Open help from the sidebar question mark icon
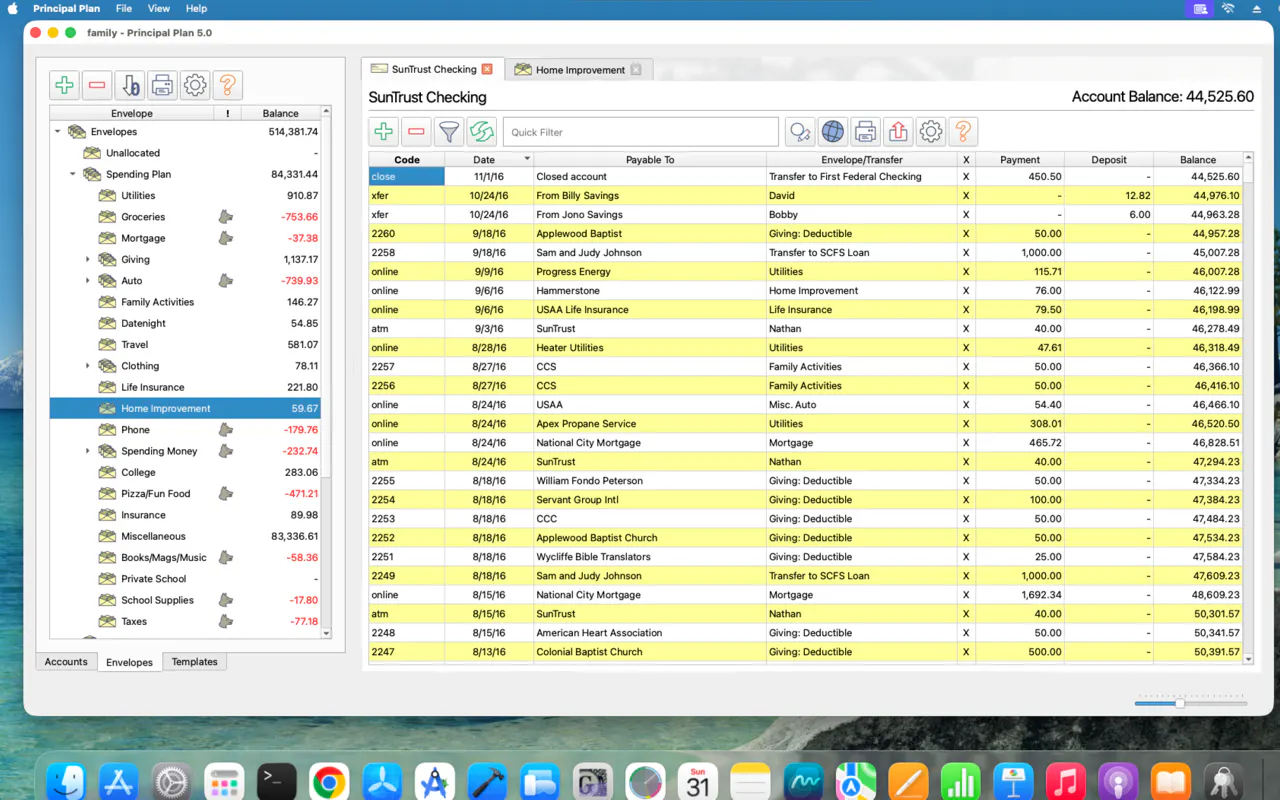Image resolution: width=1280 pixels, height=800 pixels. pyautogui.click(x=227, y=85)
